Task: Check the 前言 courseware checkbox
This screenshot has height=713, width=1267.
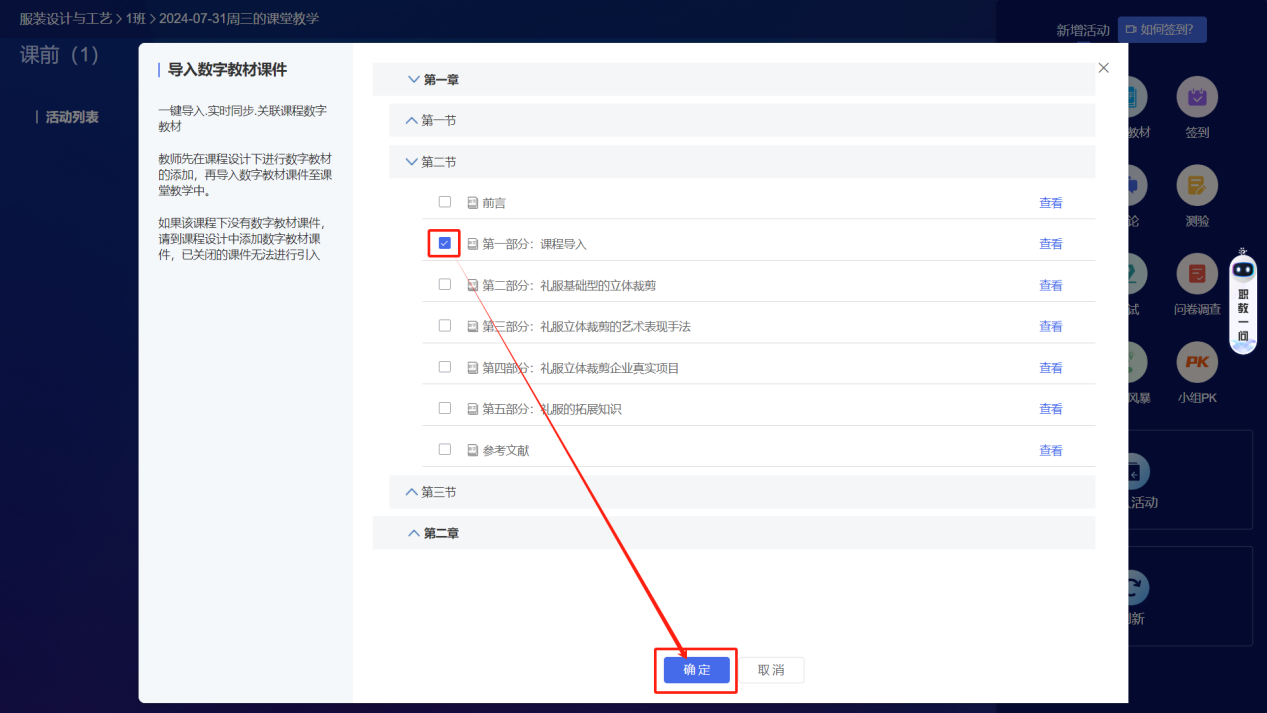Action: click(444, 201)
